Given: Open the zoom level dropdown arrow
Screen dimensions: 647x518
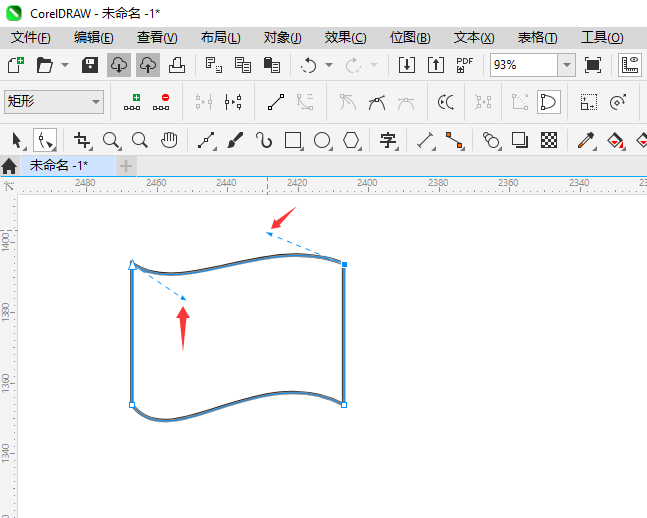Looking at the screenshot, I should click(x=567, y=65).
